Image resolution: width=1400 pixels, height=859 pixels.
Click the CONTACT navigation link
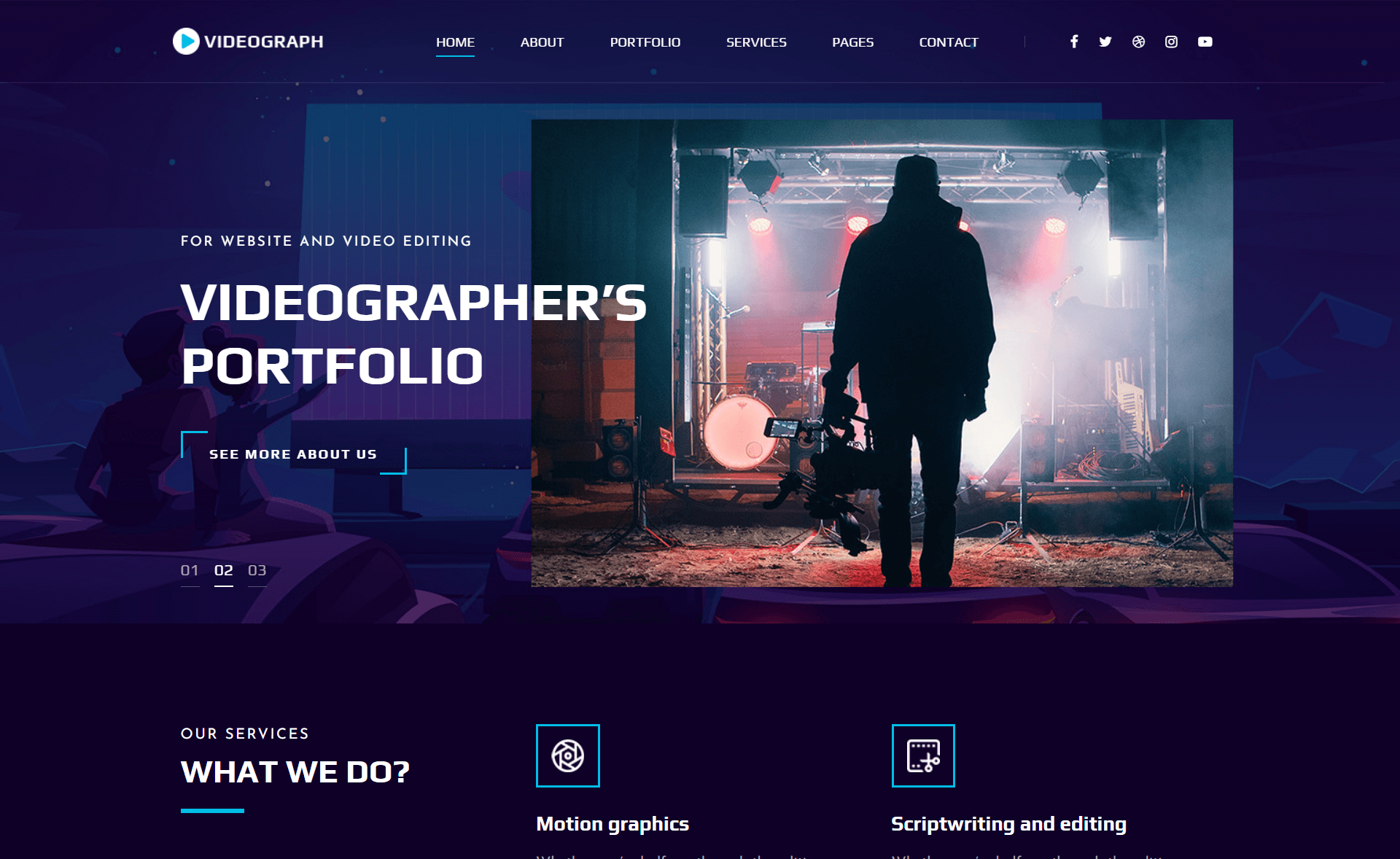click(x=947, y=41)
